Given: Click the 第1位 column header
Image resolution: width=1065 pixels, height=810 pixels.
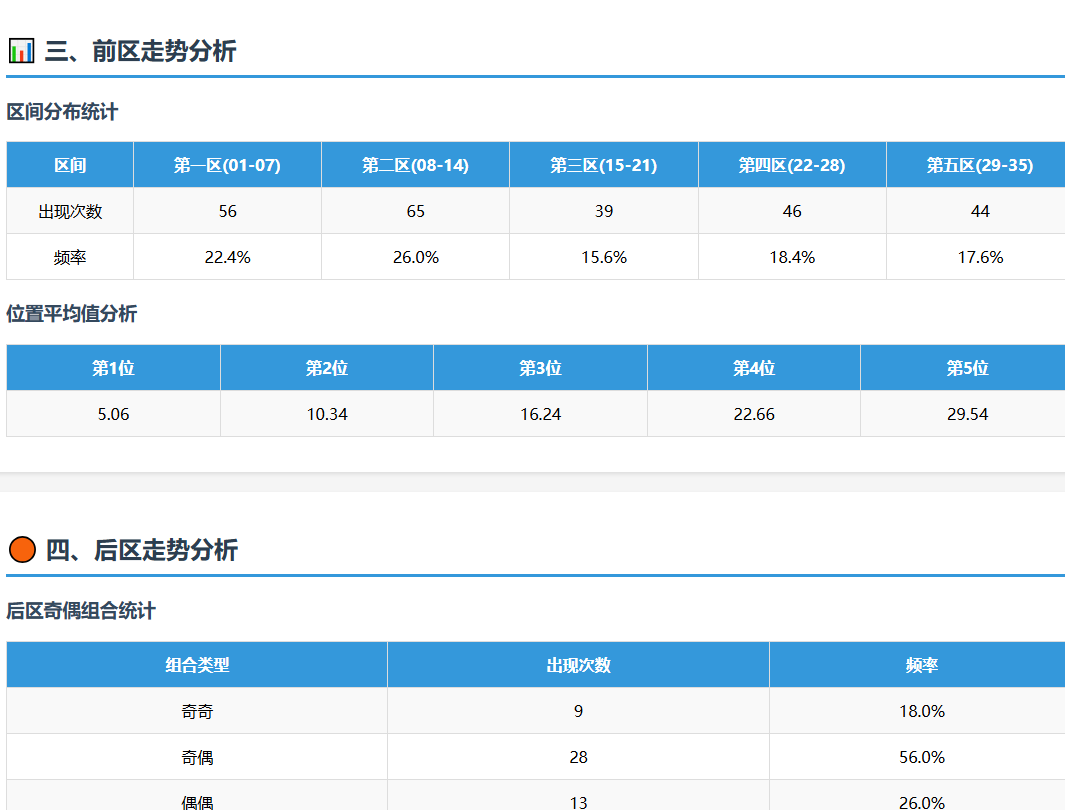Looking at the screenshot, I should coord(113,368).
